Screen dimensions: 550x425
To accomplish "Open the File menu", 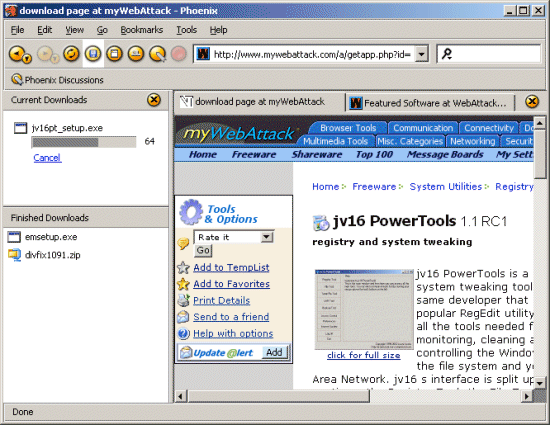I will (18, 30).
